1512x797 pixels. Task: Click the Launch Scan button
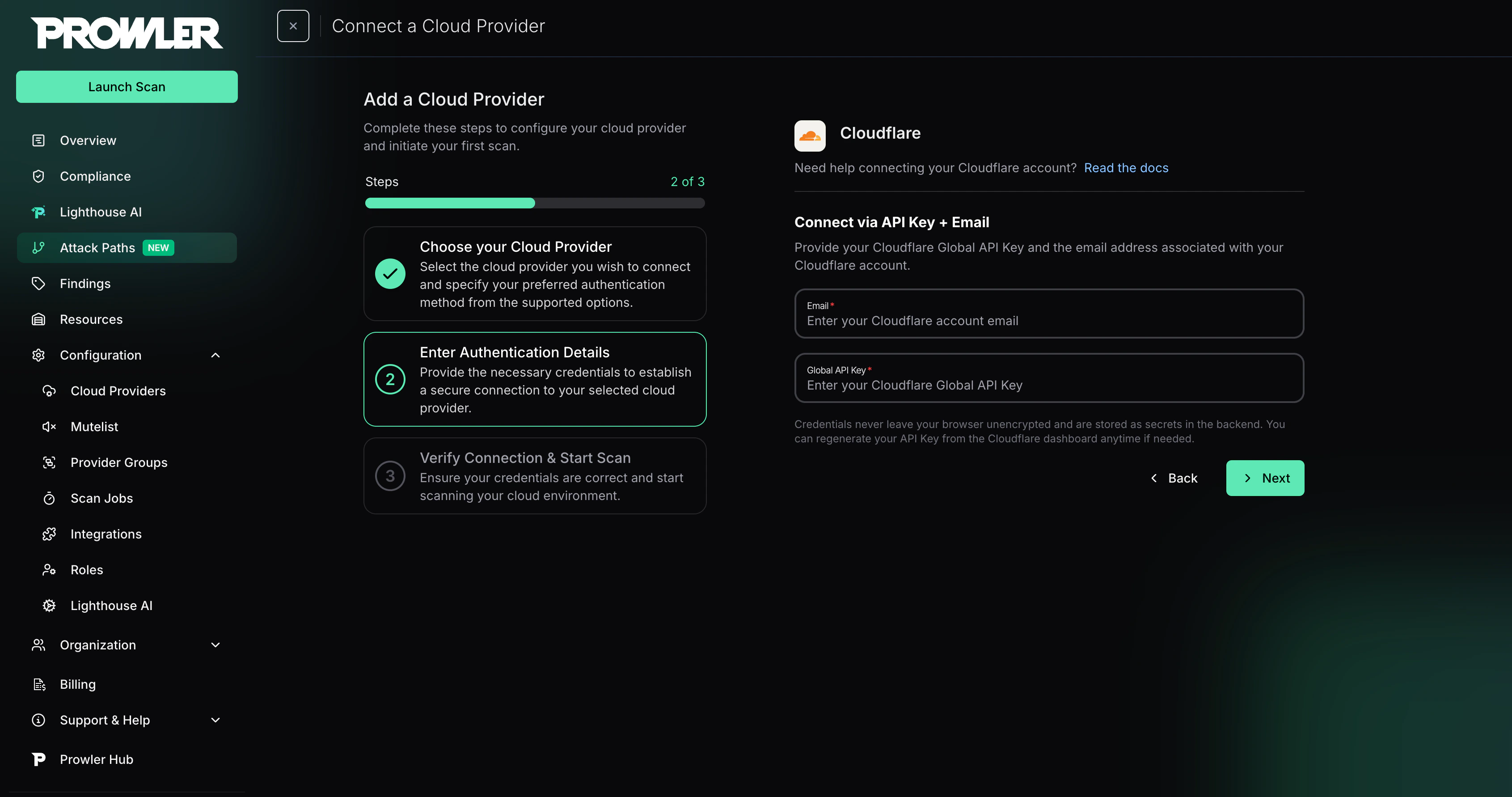pos(126,86)
